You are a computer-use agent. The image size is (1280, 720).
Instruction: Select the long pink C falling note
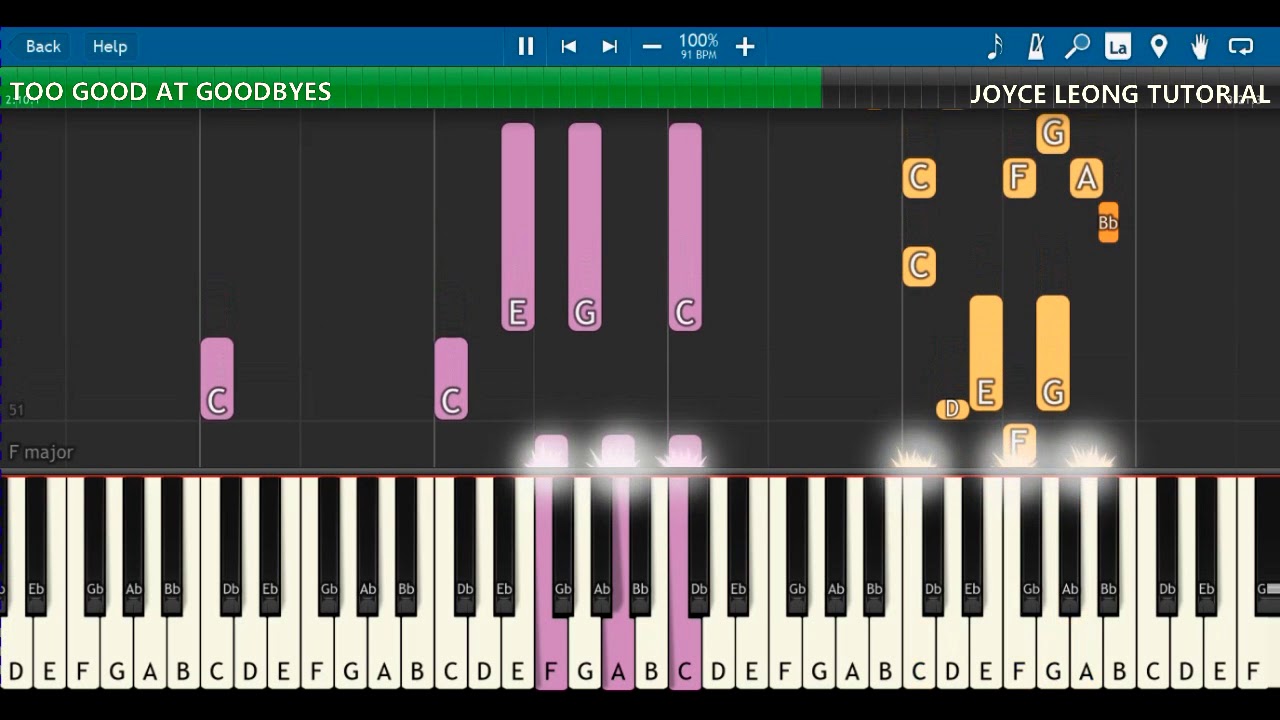pos(685,227)
